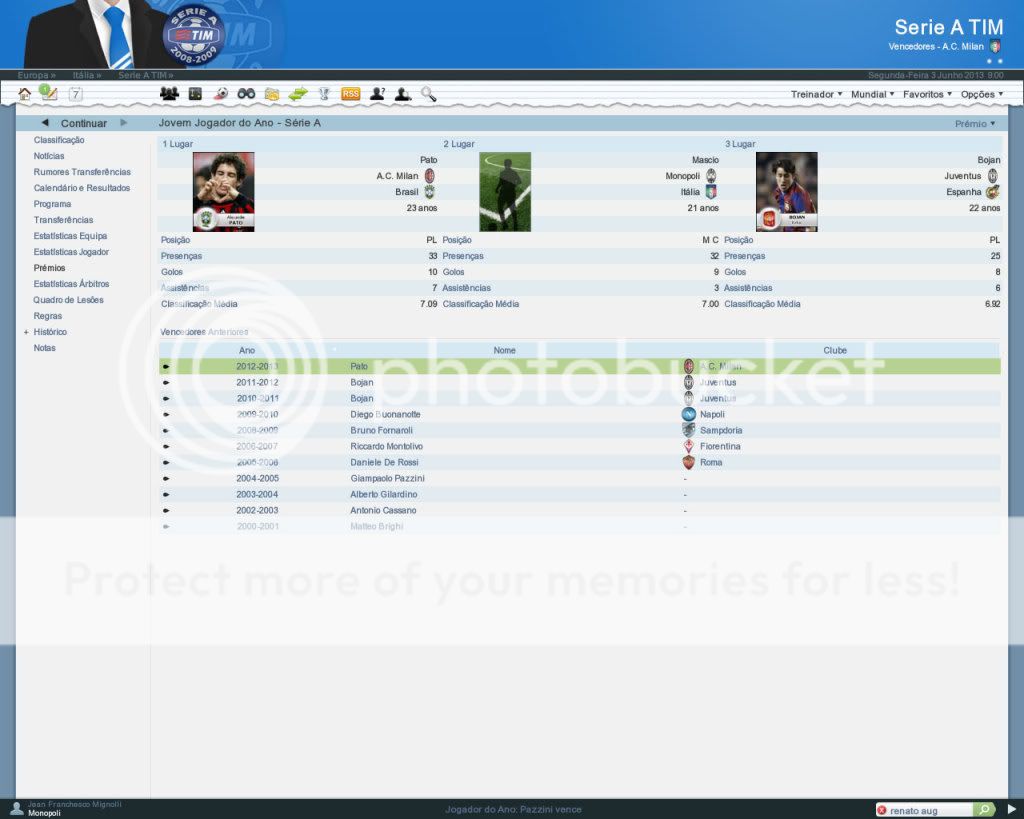1024x819 pixels.
Task: Clear the search text with red X
Action: 882,809
